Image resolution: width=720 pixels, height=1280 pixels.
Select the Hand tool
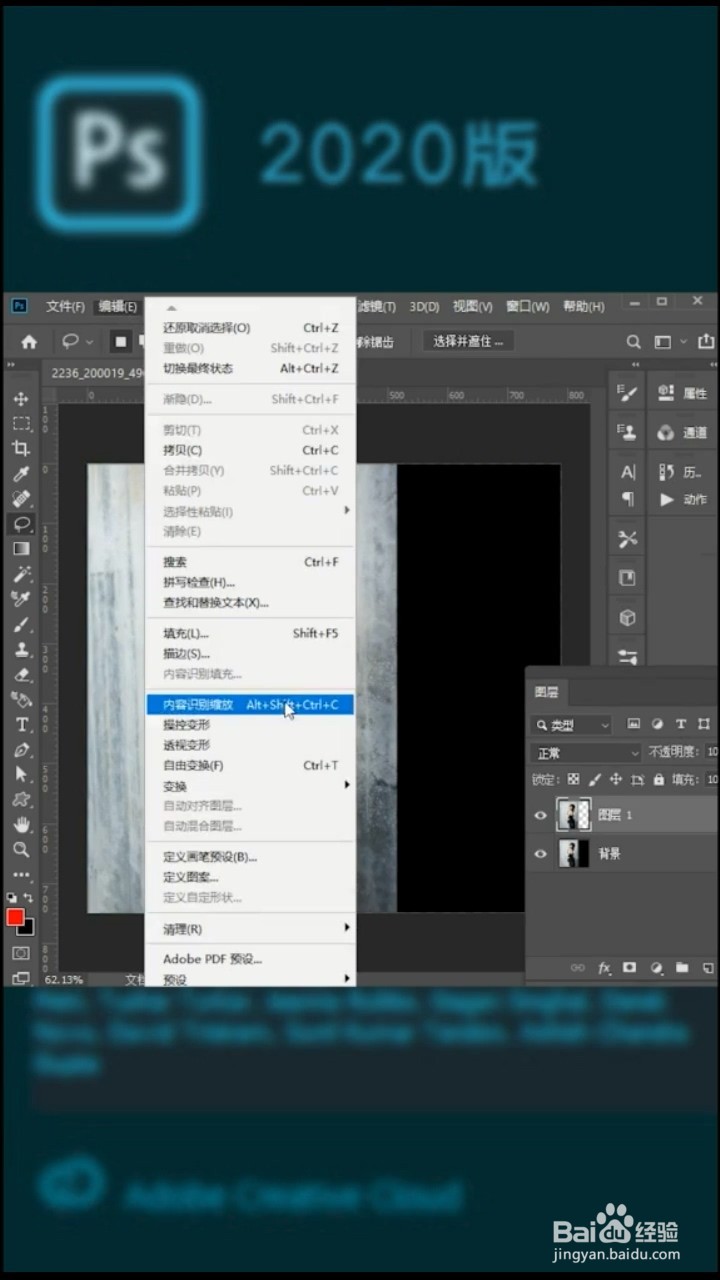pyautogui.click(x=21, y=824)
